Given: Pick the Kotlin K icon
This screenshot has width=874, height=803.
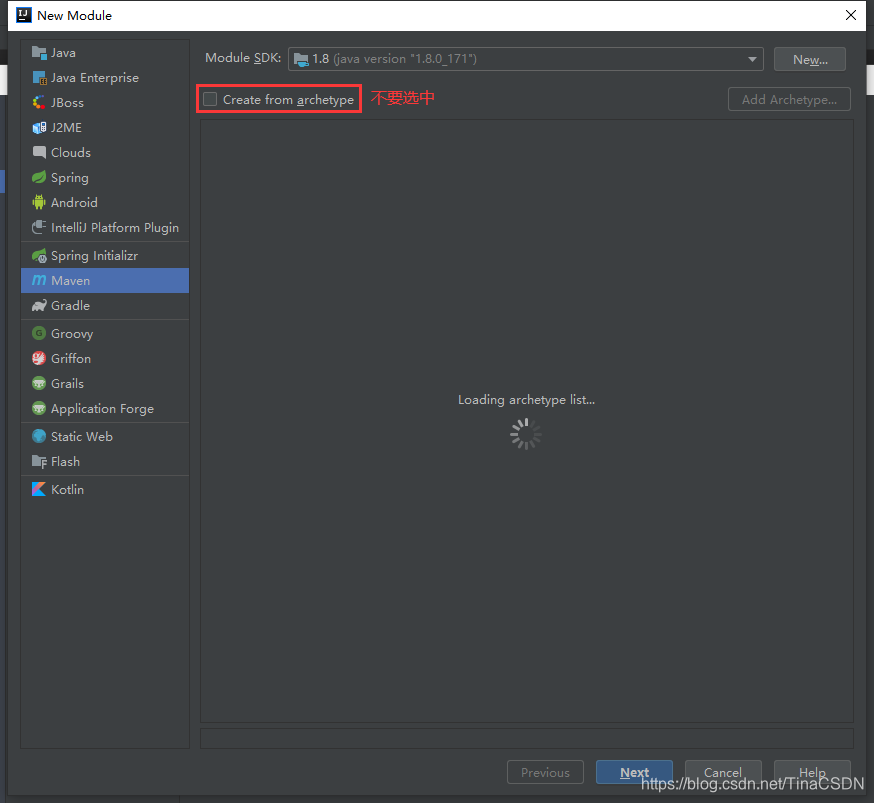Looking at the screenshot, I should (39, 489).
